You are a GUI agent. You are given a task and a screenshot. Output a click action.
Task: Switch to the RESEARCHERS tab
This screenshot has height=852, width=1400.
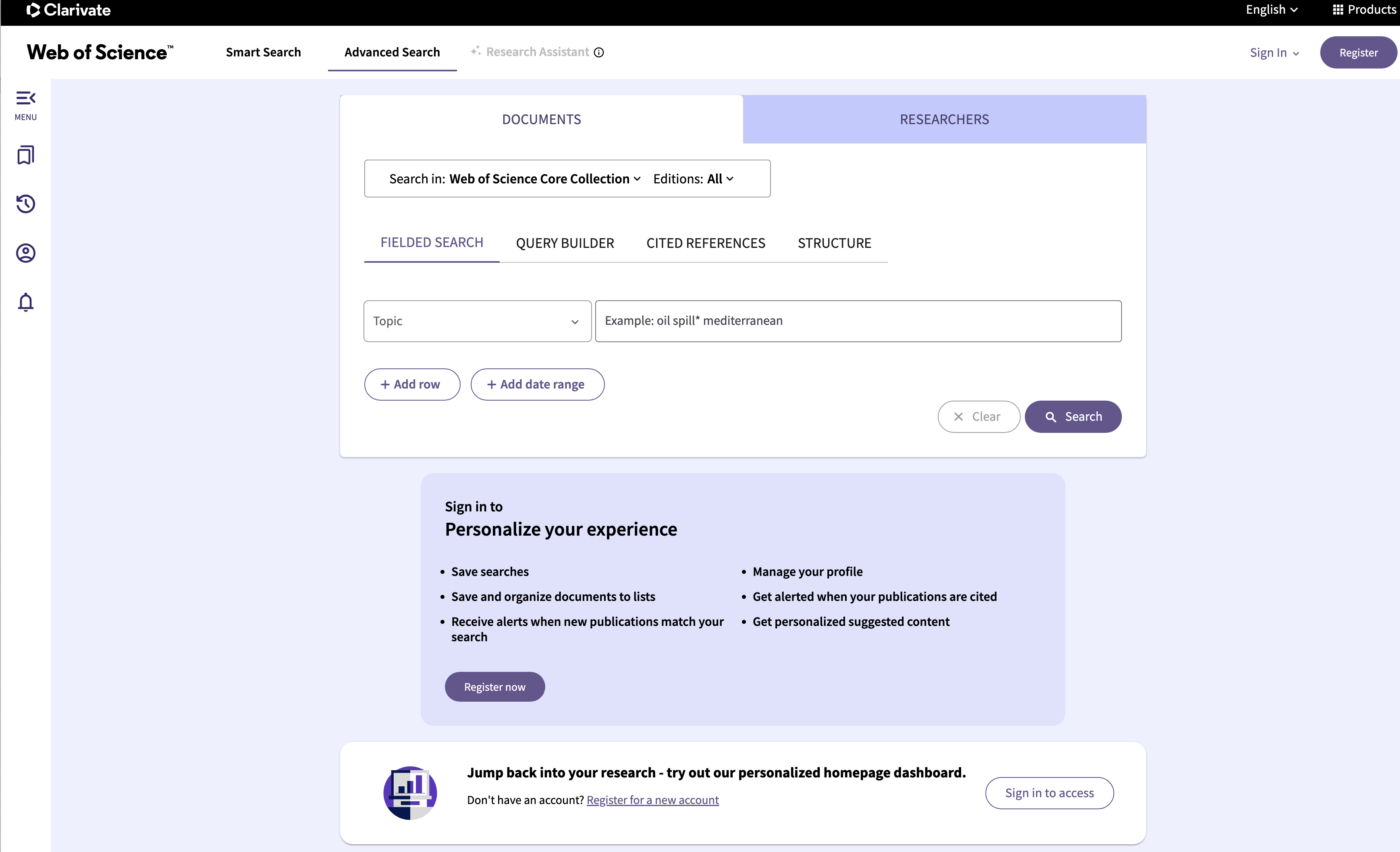pos(944,119)
